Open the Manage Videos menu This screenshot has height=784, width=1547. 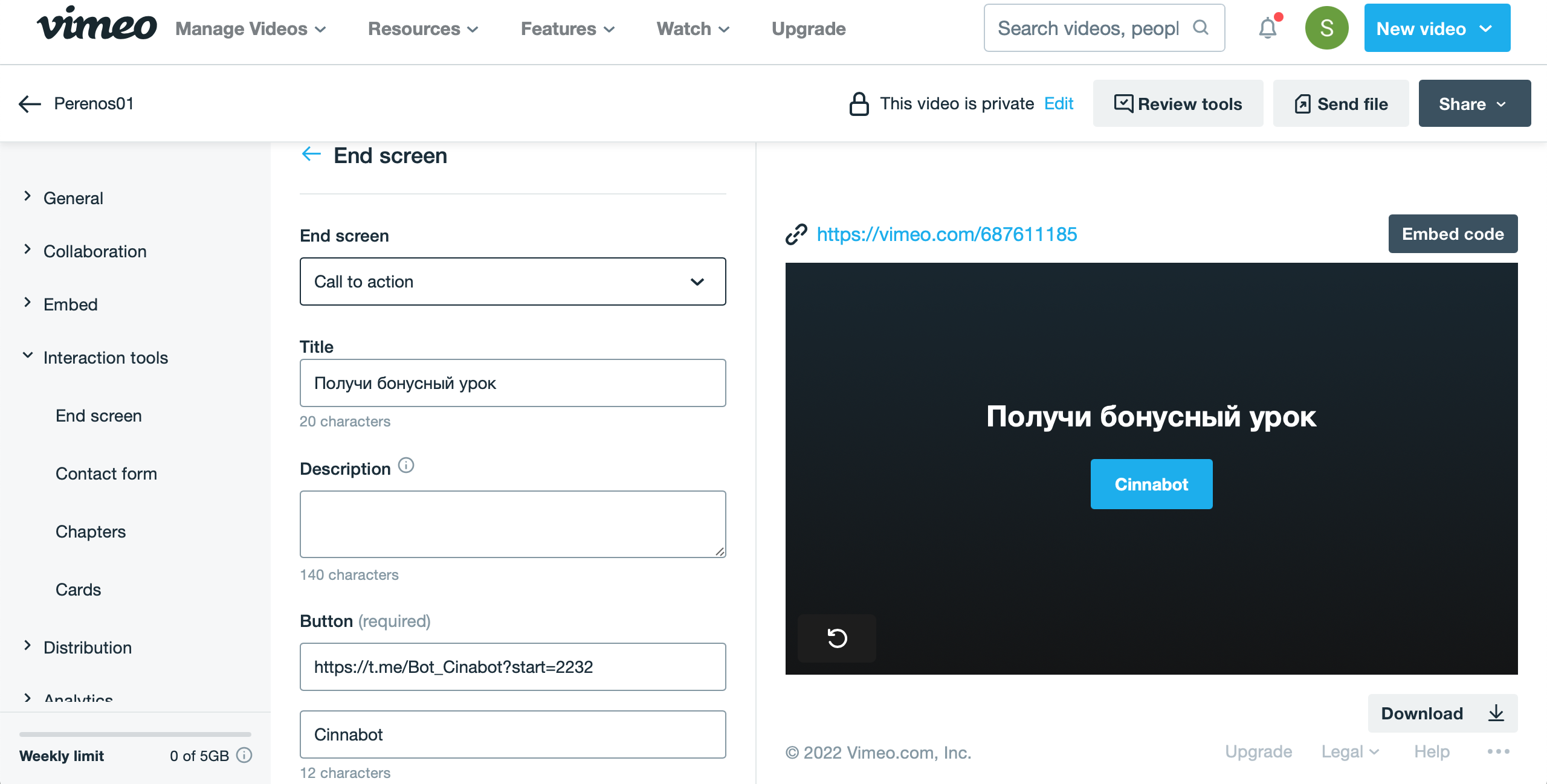click(251, 28)
